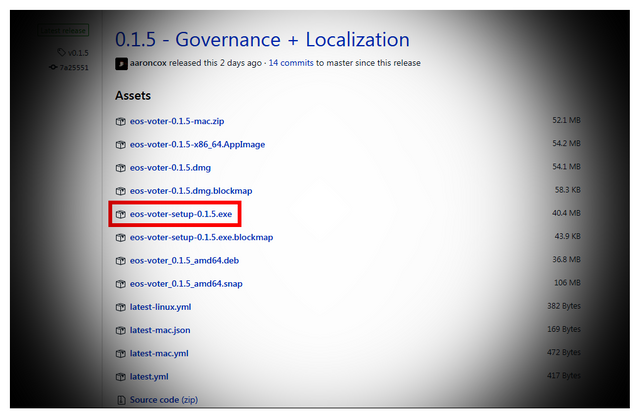Screen dimensions: 640x419
Task: Download eos-voter_0.1.5_amd64.deb package
Action: 184,261
